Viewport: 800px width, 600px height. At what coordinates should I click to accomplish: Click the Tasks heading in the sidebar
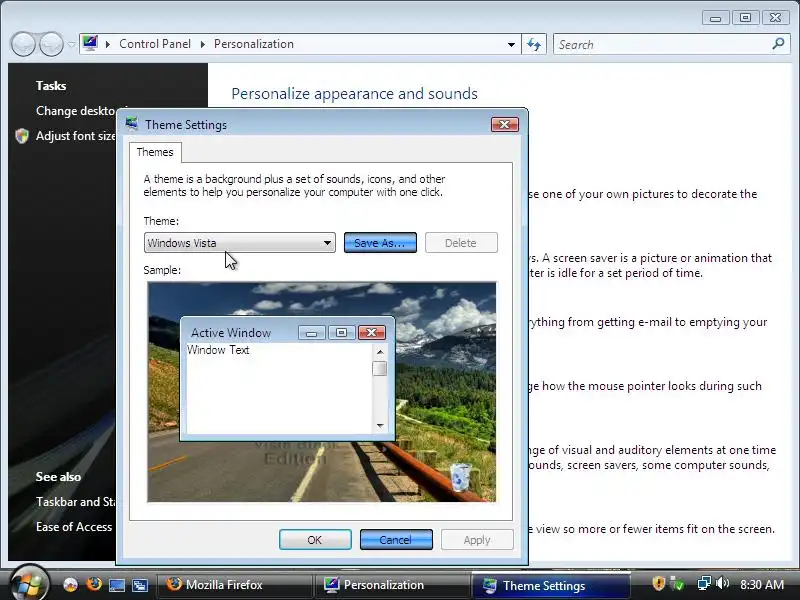51,86
